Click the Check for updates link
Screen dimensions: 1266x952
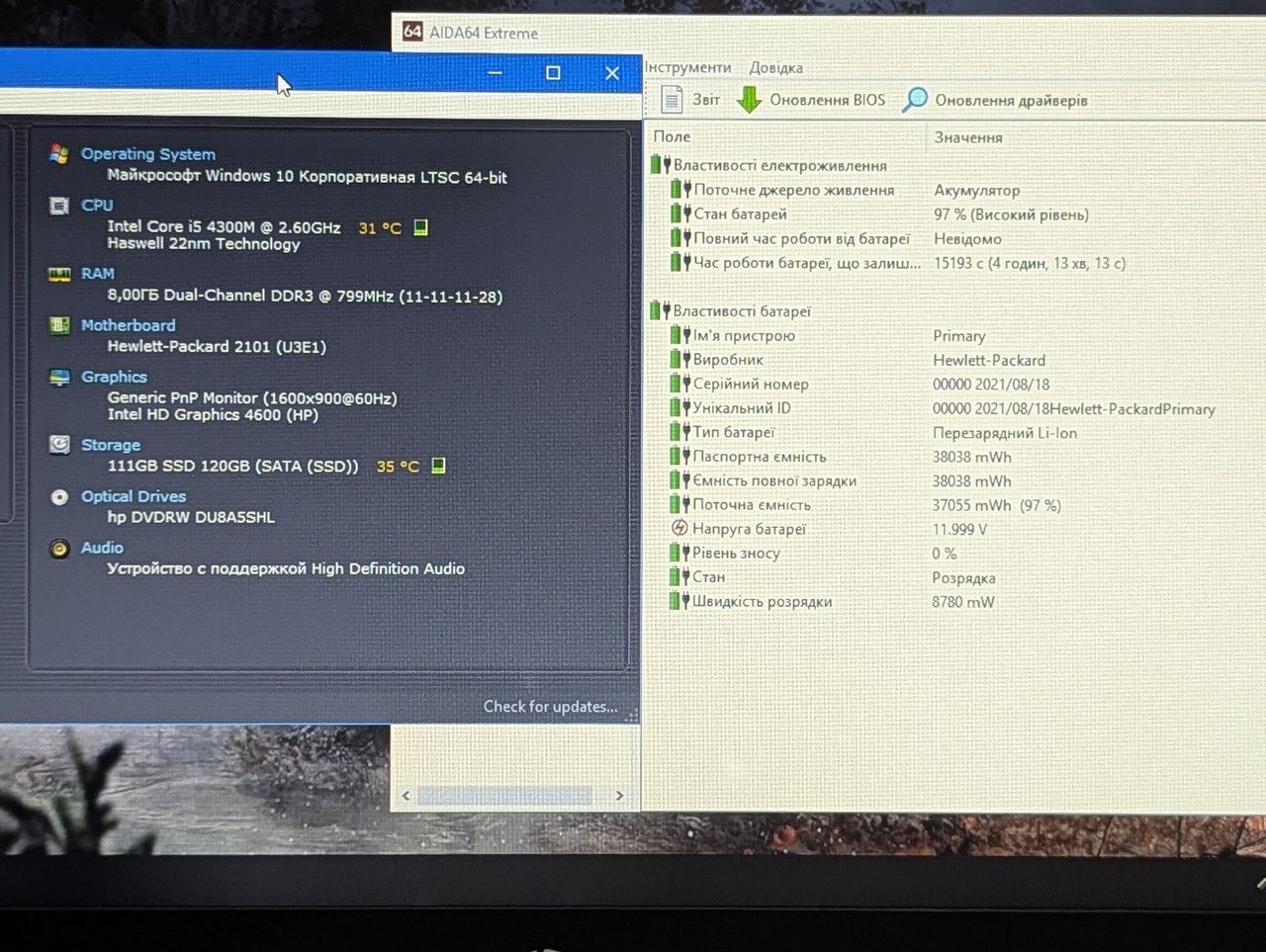(x=550, y=706)
